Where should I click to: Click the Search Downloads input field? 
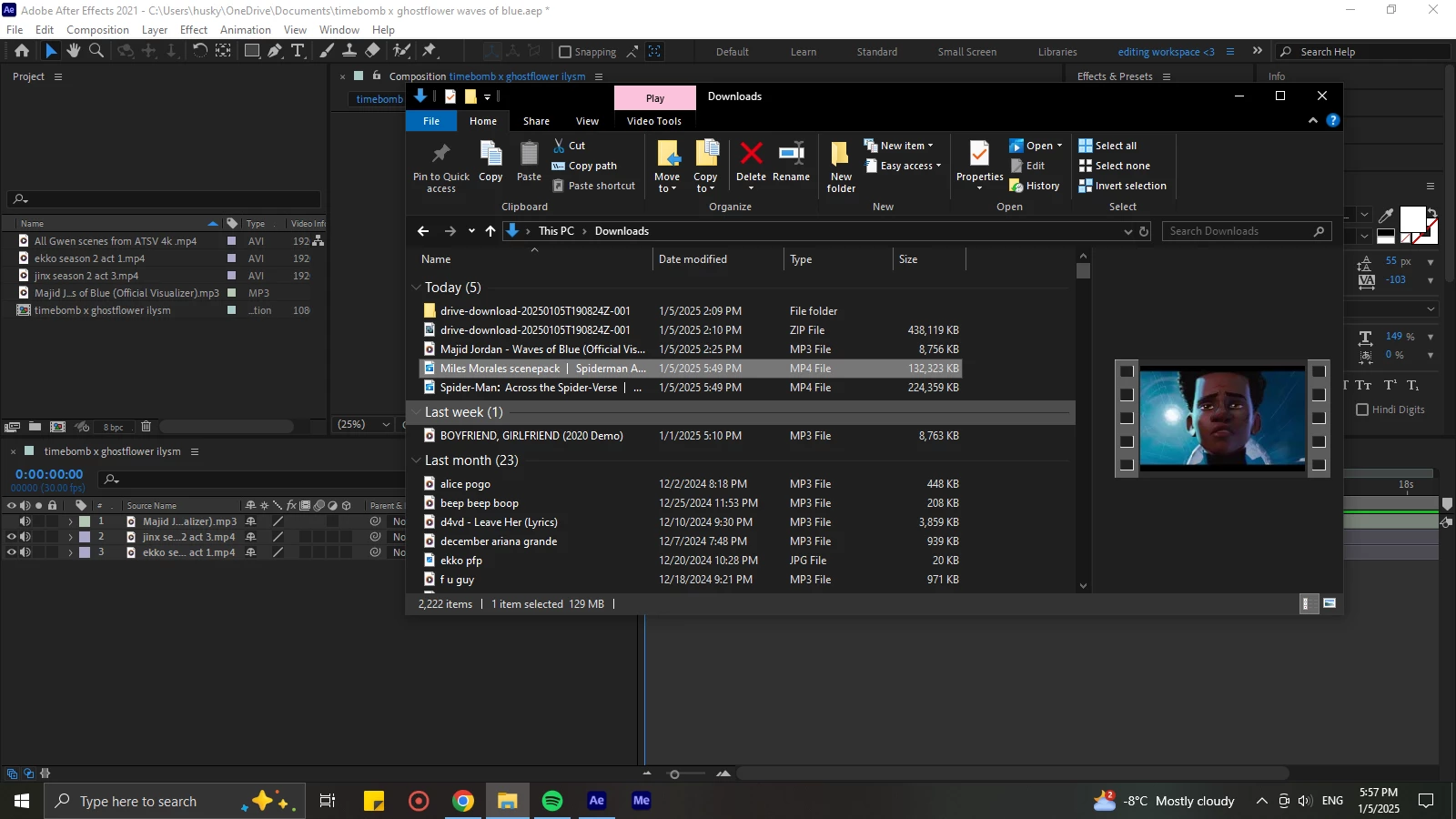click(x=1247, y=231)
